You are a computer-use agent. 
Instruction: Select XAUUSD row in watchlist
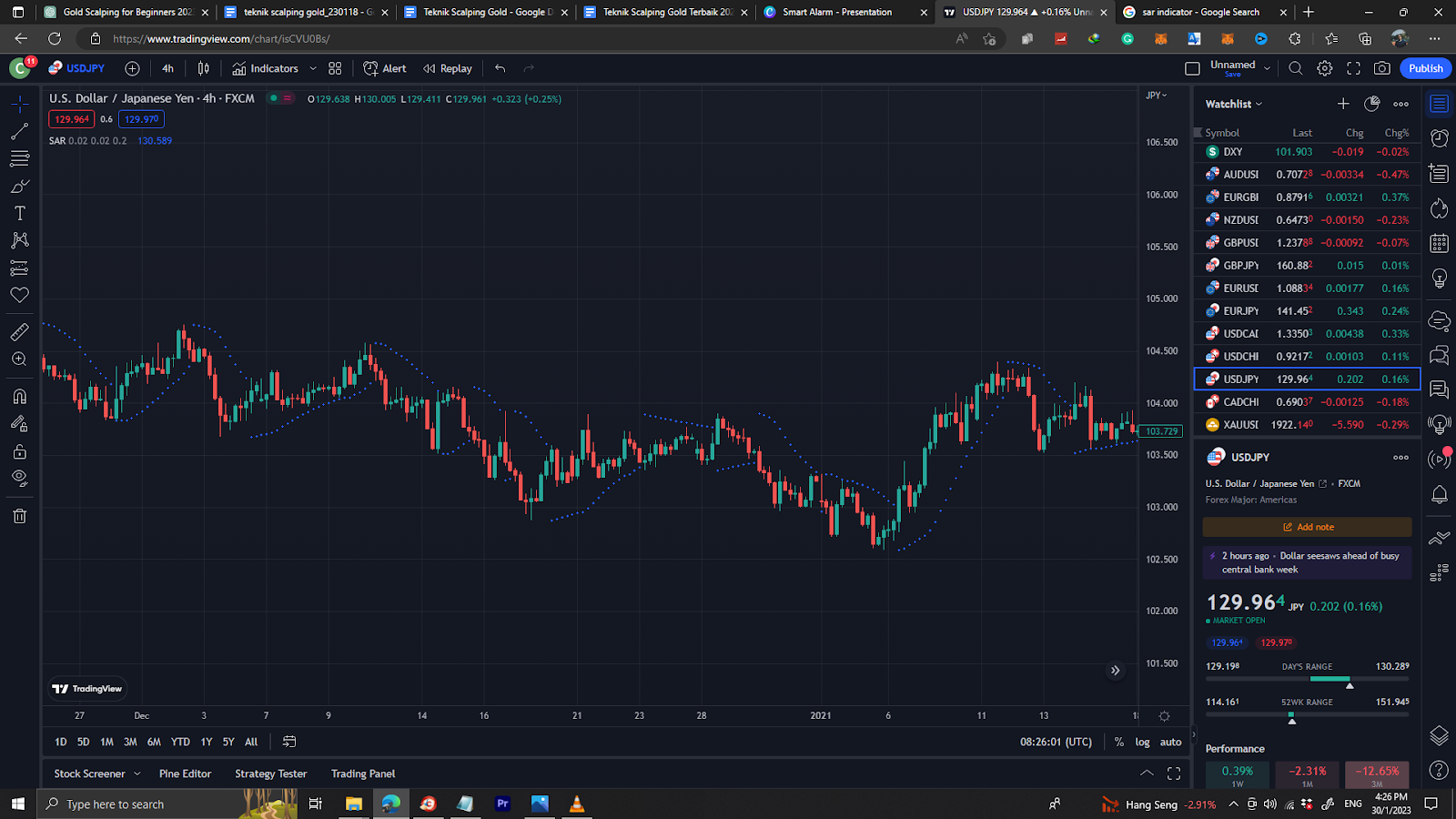[x=1307, y=424]
